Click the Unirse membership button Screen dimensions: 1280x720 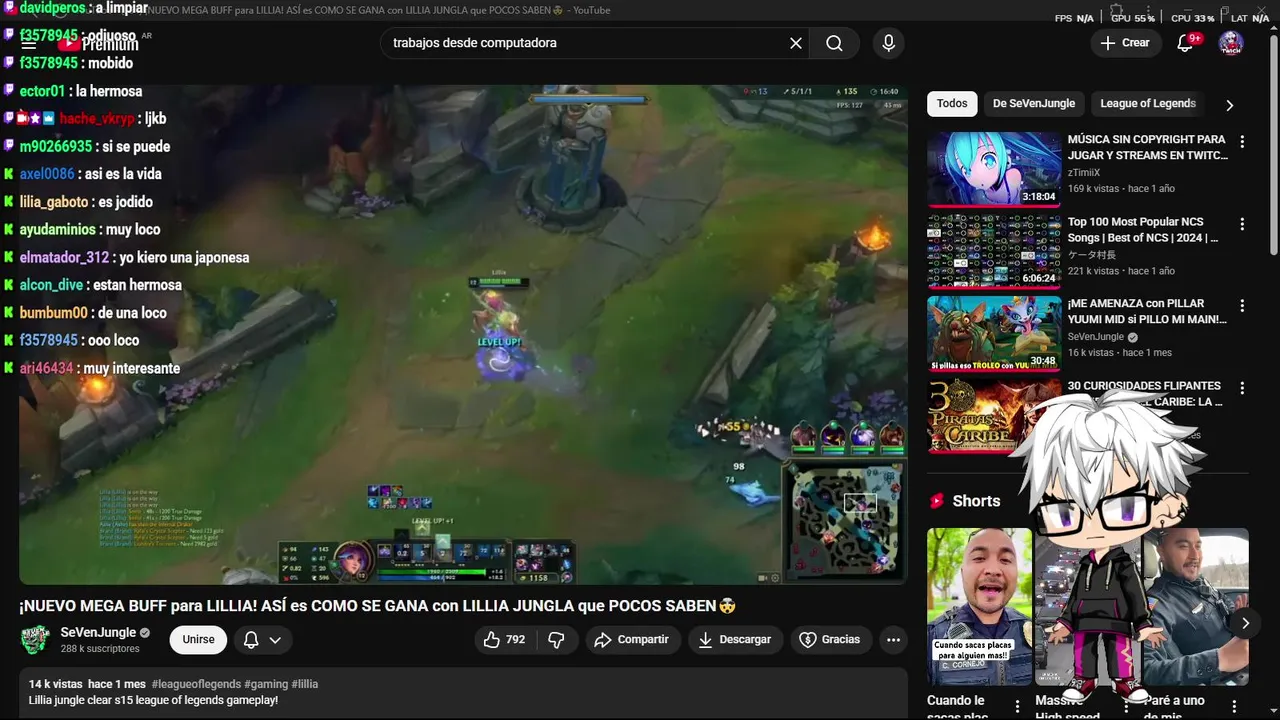tap(198, 640)
